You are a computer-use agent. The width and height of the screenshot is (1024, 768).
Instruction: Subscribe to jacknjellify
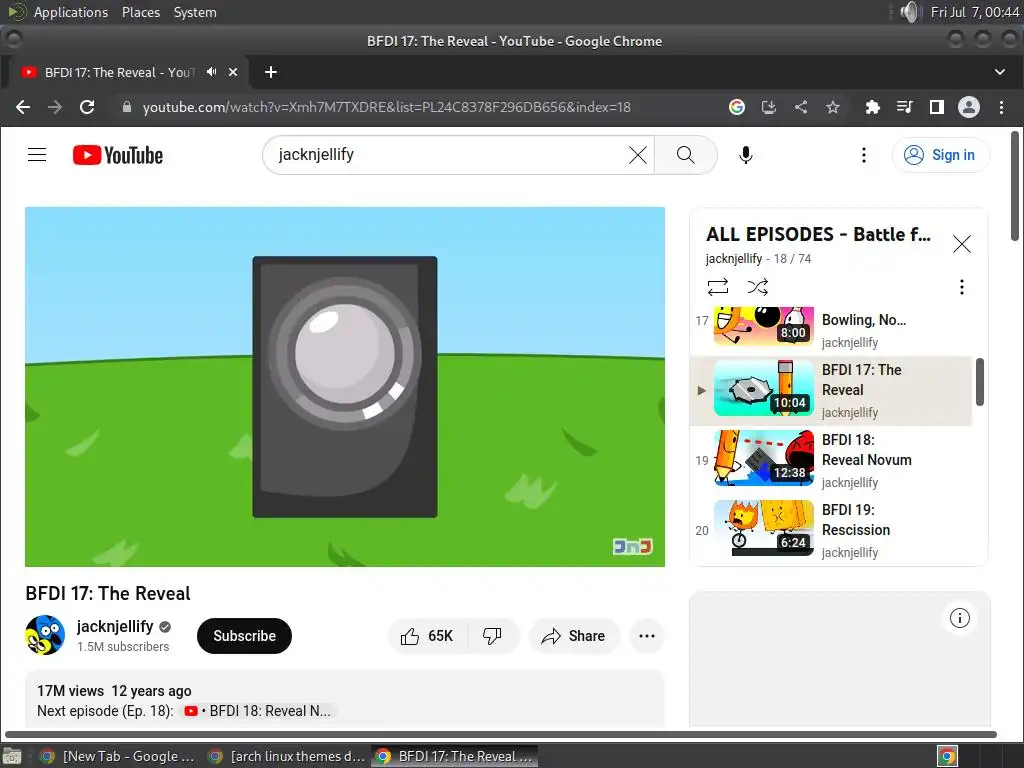[244, 635]
